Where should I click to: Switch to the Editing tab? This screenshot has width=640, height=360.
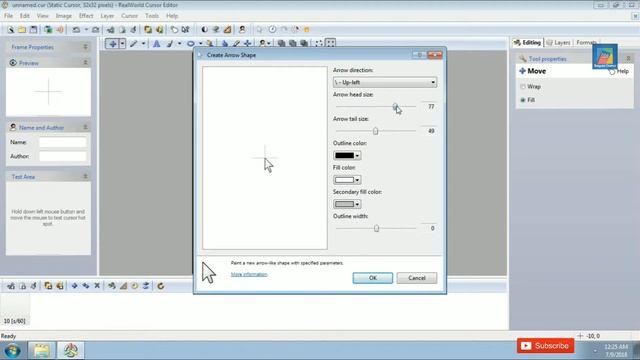tap(528, 42)
